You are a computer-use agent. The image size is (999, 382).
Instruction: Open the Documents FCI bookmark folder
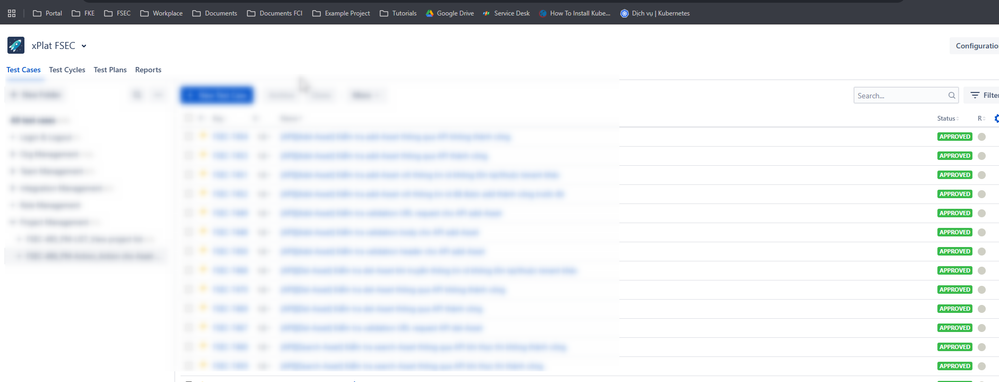[275, 13]
